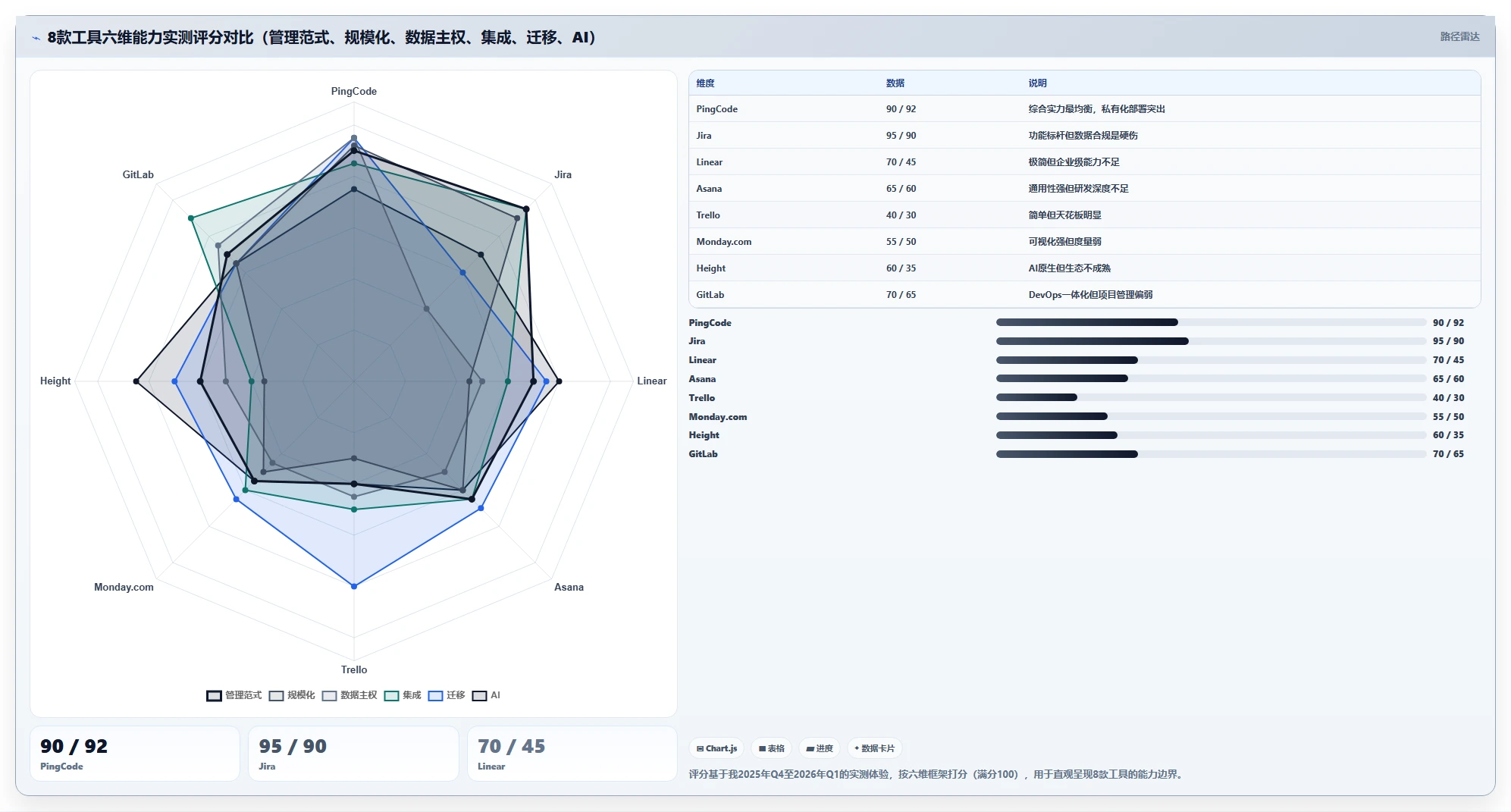Click the GitLab progress bar label
This screenshot has height=812, width=1511.
pos(703,454)
